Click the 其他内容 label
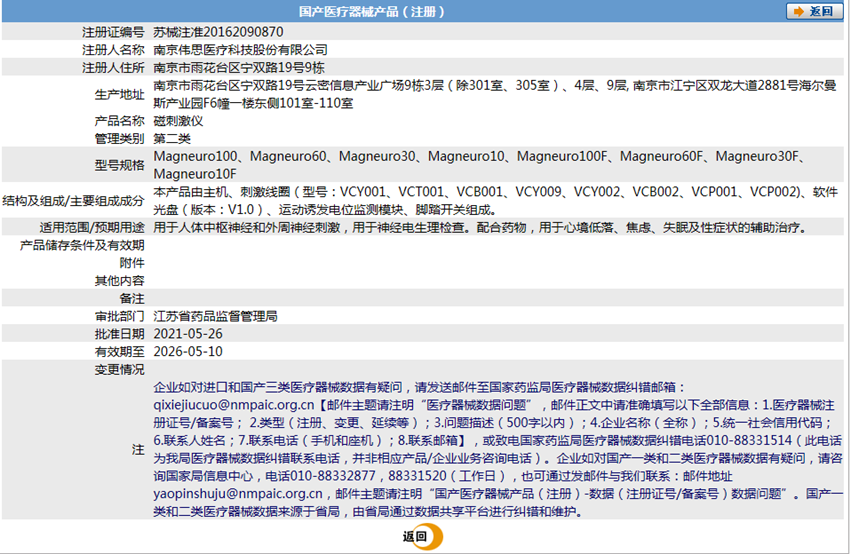850x554 pixels. [119, 281]
